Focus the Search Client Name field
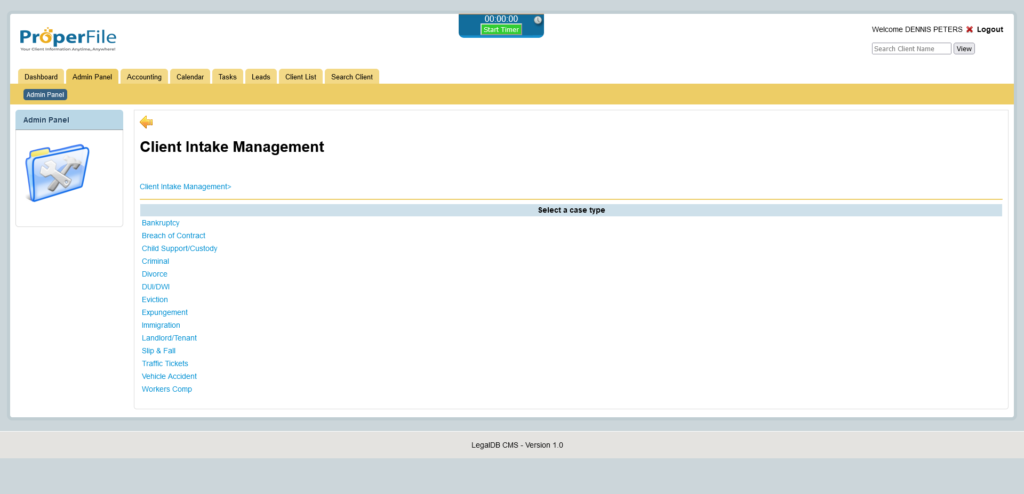This screenshot has height=494, width=1024. click(x=911, y=49)
